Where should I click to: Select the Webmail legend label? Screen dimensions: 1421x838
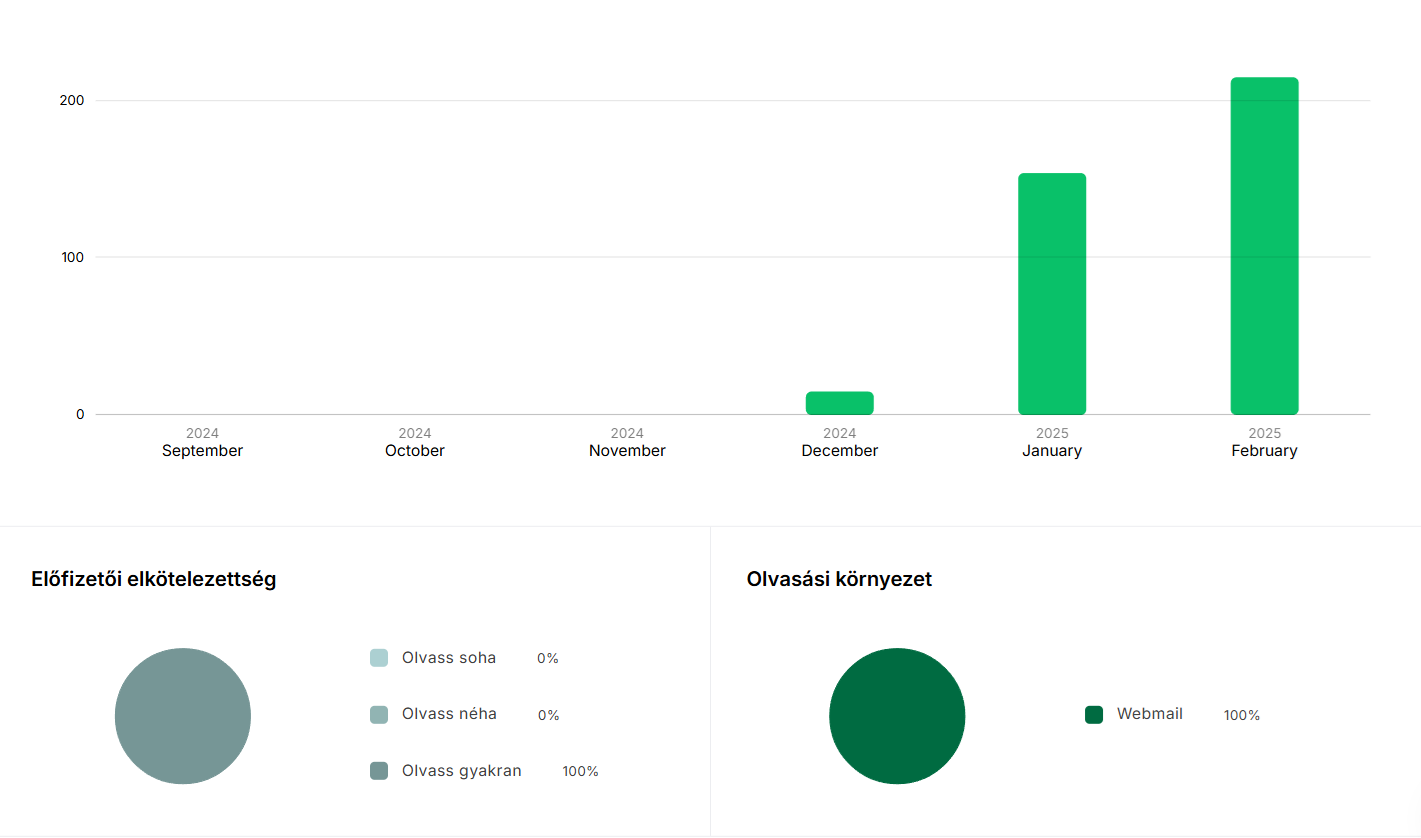pos(1149,714)
